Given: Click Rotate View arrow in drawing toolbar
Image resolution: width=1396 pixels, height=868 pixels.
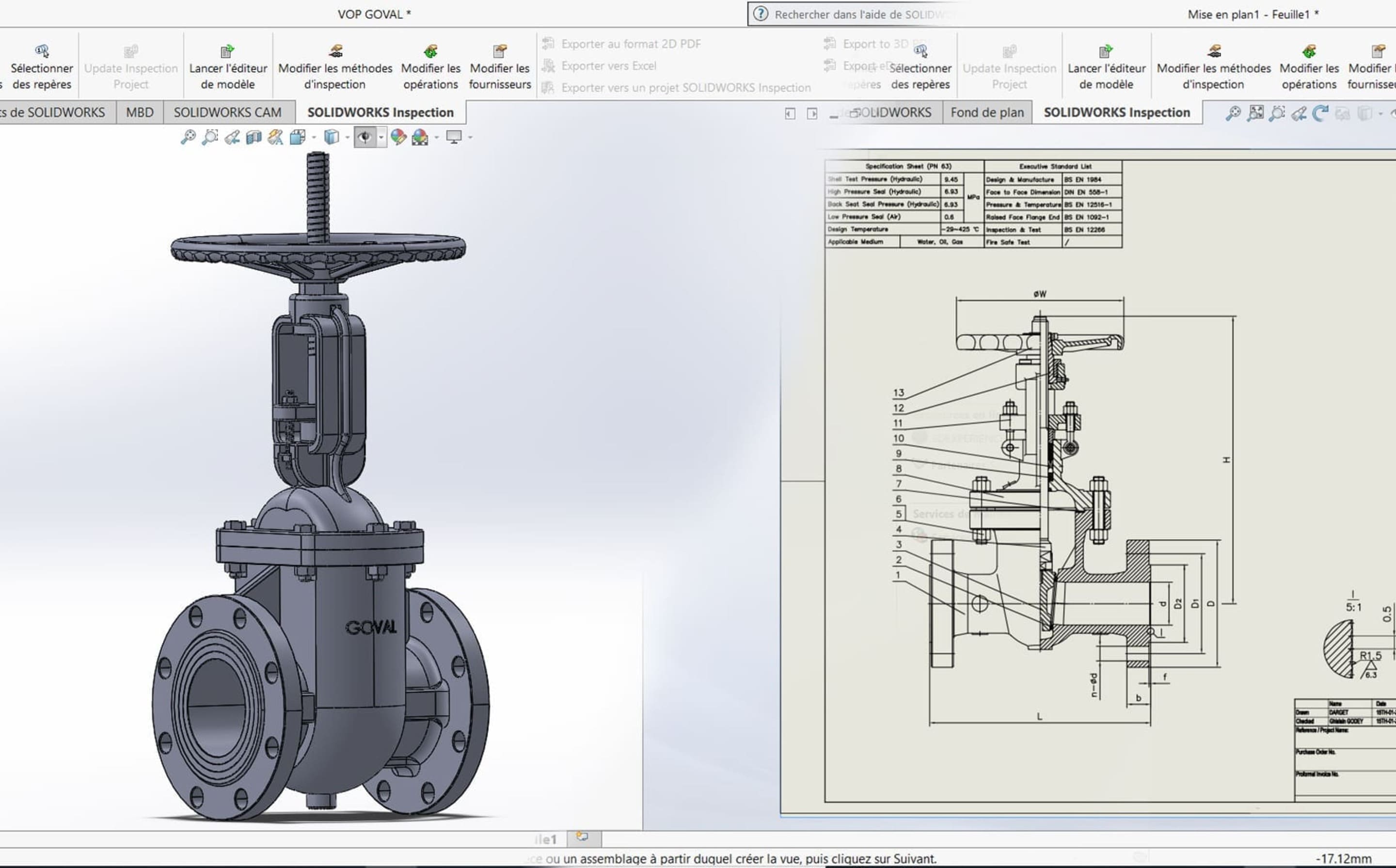Looking at the screenshot, I should tap(1320, 113).
